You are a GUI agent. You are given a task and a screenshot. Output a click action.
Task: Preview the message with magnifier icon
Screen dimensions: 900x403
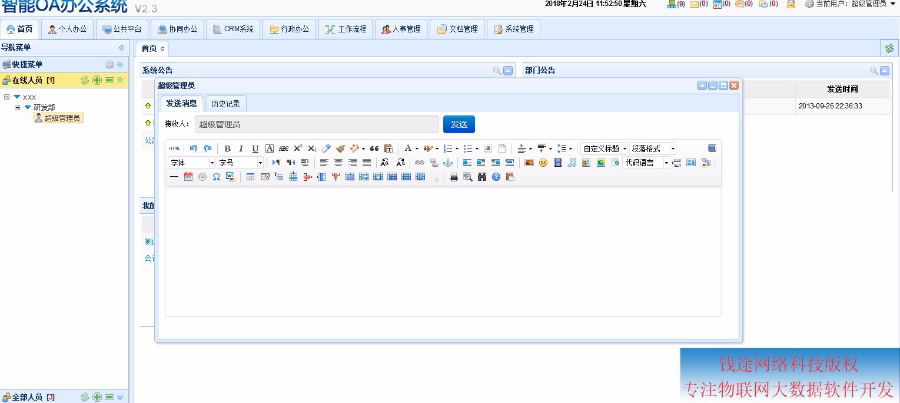pos(468,177)
